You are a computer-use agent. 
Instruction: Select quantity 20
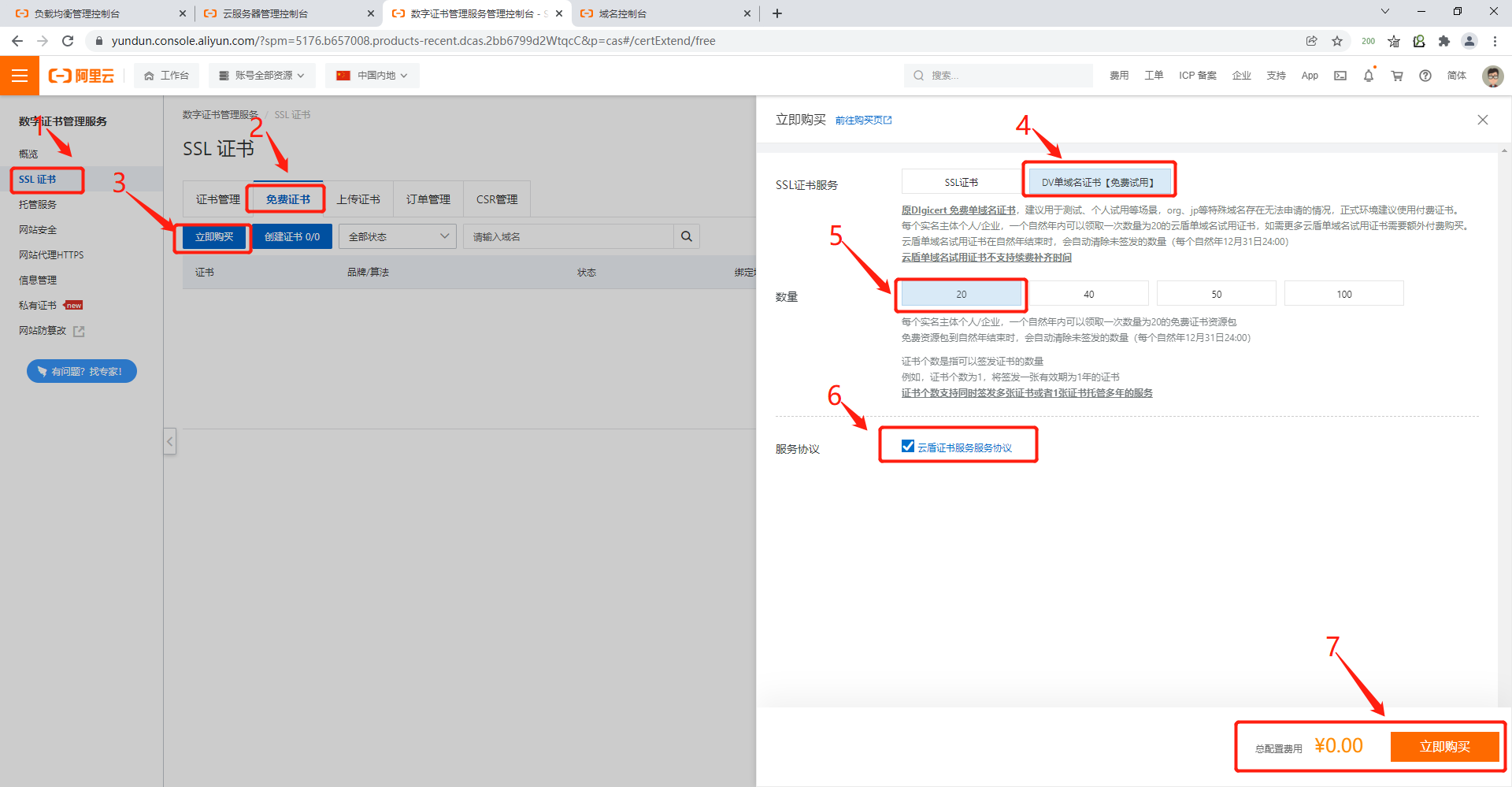pyautogui.click(x=962, y=294)
